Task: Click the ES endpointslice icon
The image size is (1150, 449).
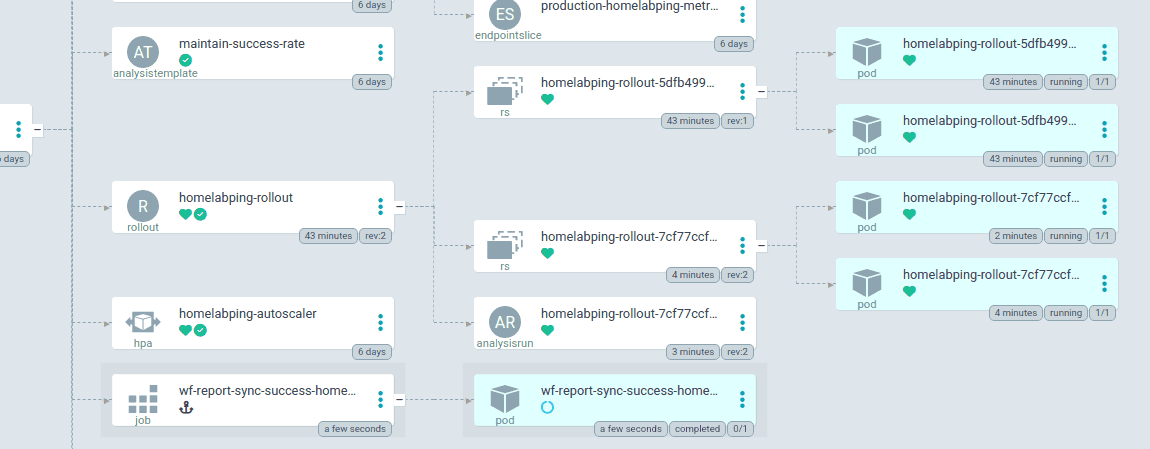Action: point(505,14)
